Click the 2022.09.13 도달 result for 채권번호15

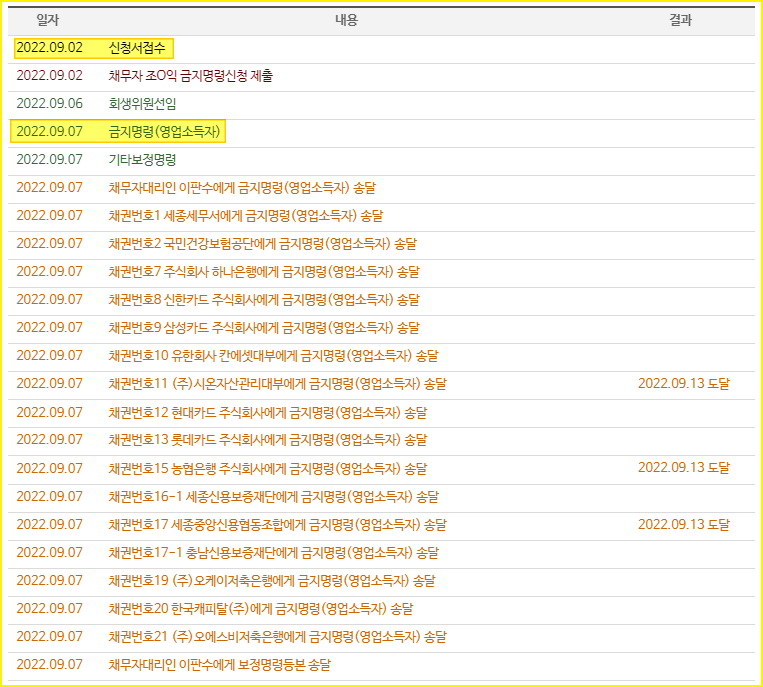684,468
